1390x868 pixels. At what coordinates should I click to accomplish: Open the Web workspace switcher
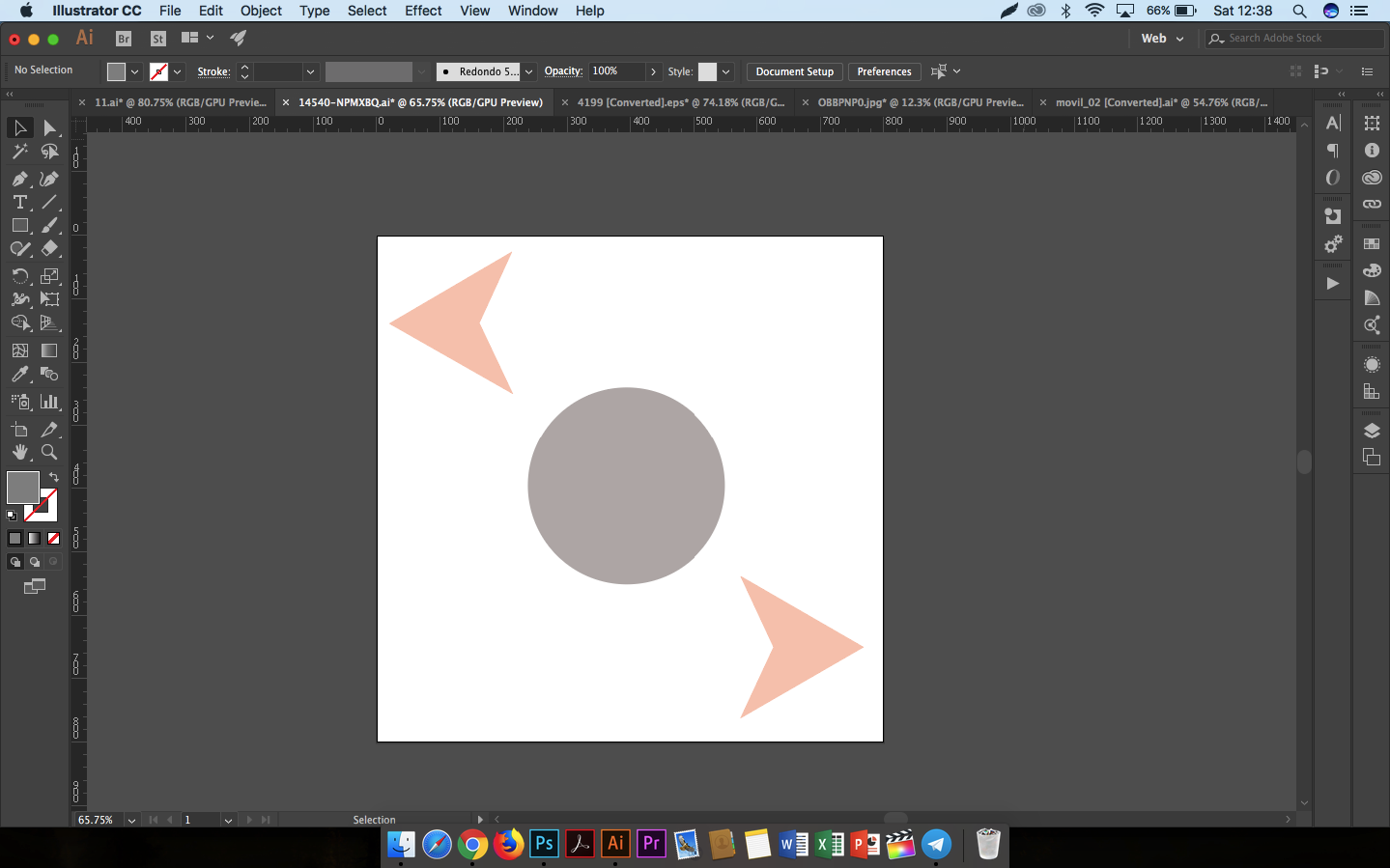1162,39
